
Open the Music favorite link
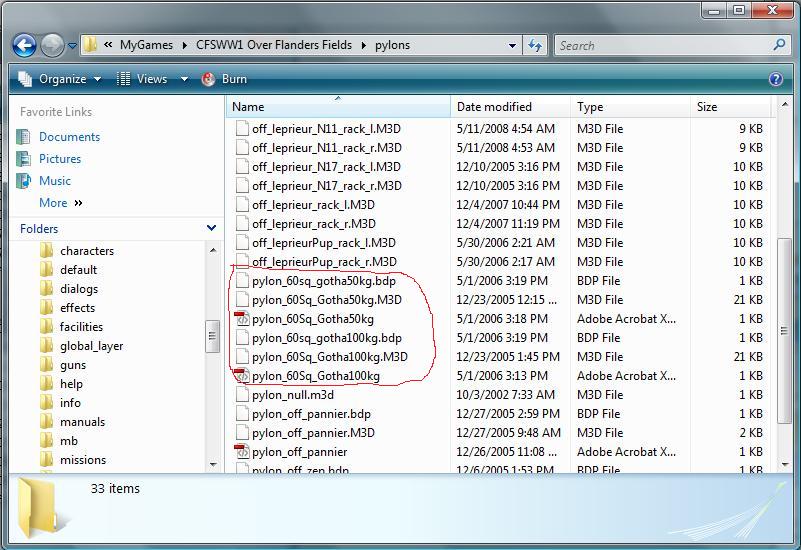[x=55, y=181]
